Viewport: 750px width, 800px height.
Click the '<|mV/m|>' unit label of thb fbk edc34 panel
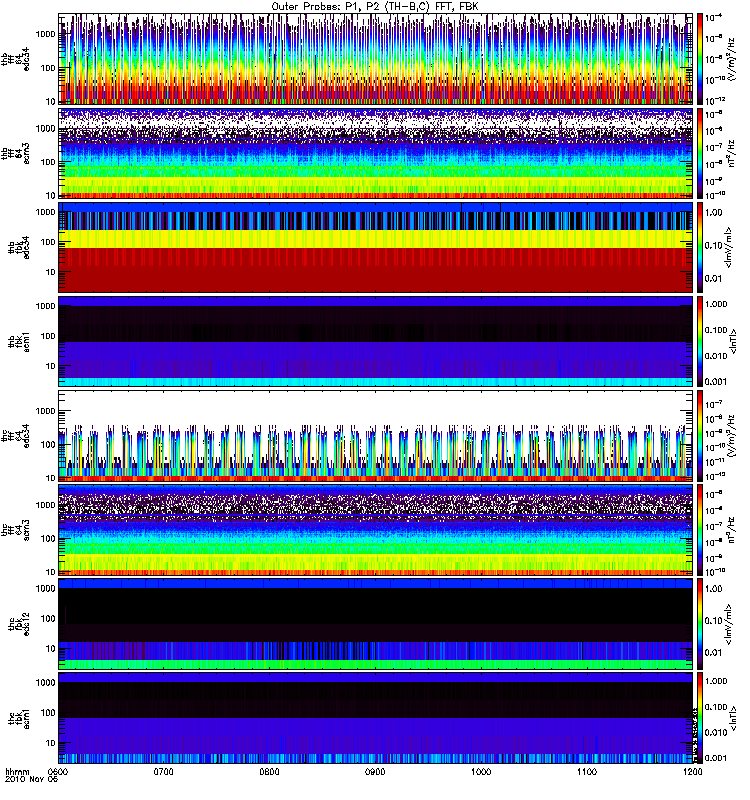point(729,247)
